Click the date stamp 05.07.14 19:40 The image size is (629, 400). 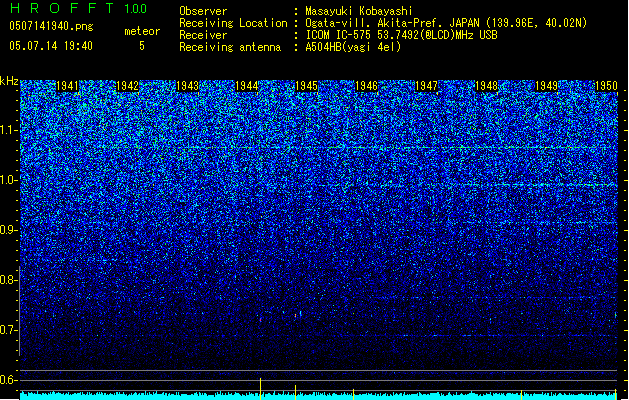(51, 46)
